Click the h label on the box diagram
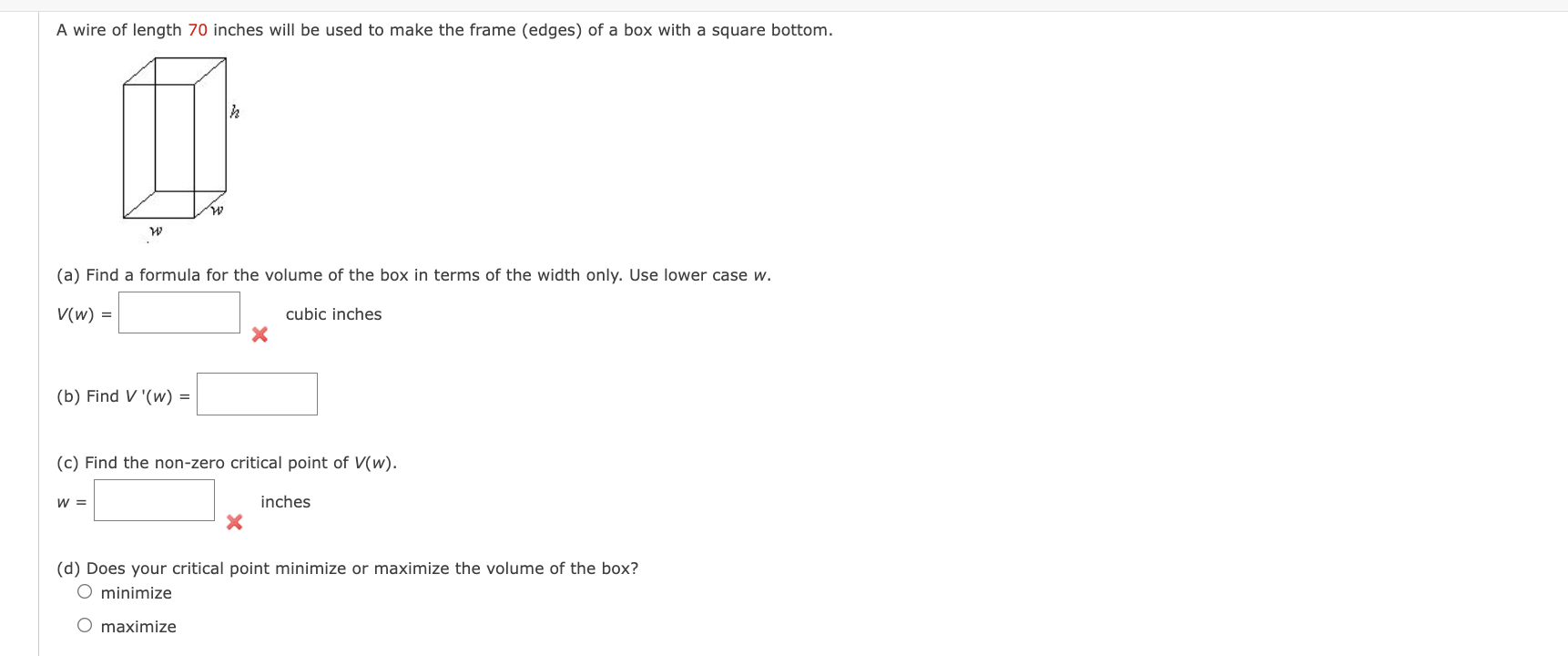The image size is (1568, 656). (x=234, y=113)
